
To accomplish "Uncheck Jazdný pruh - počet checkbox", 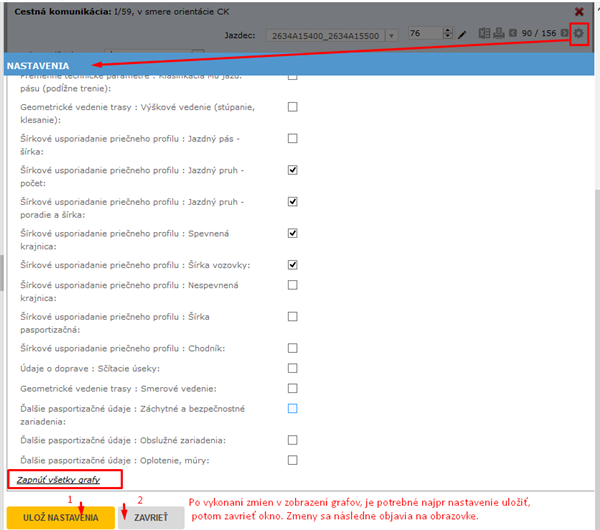I will pyautogui.click(x=293, y=170).
